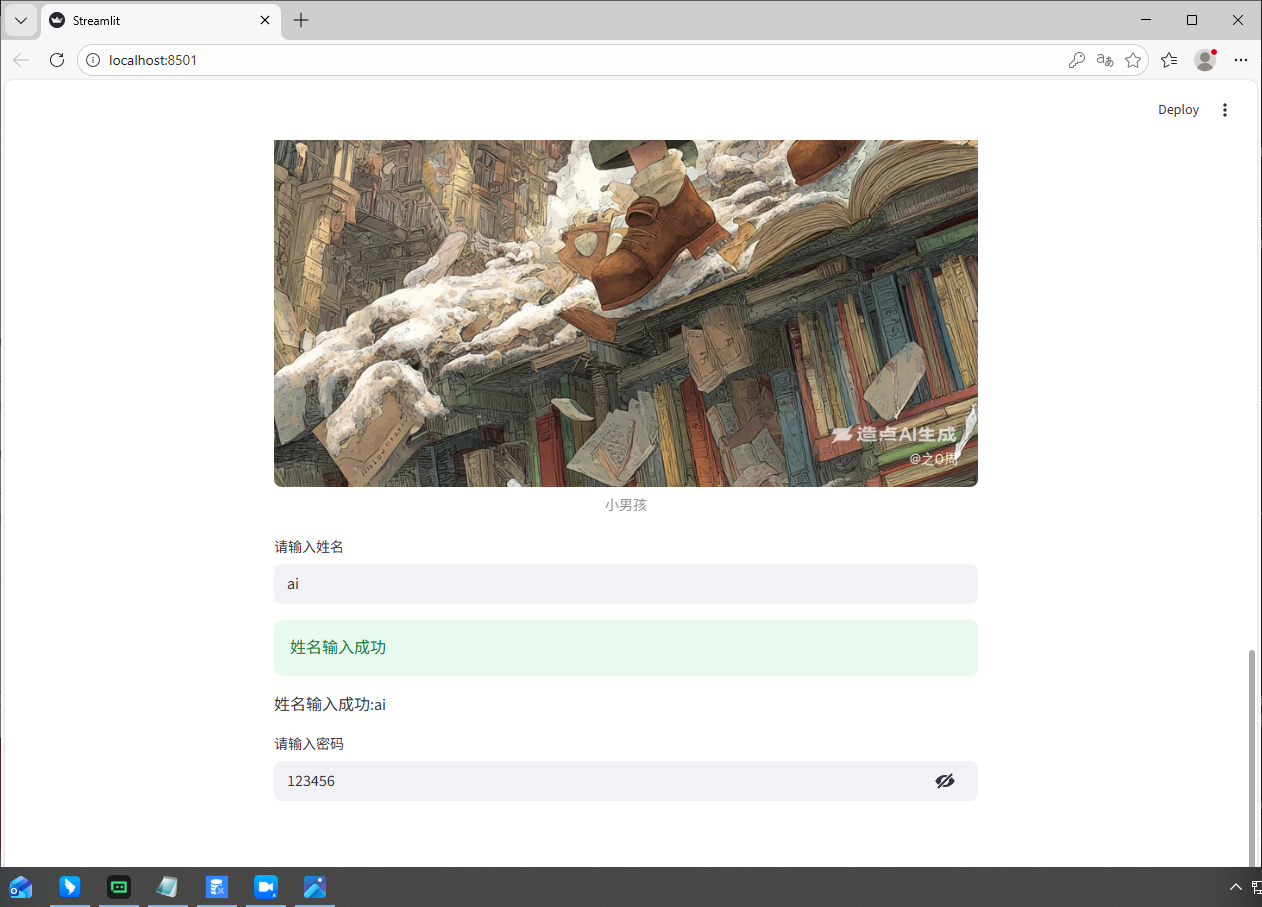Open the favorites list icon
Screen dimensions: 1262x907
1169,60
